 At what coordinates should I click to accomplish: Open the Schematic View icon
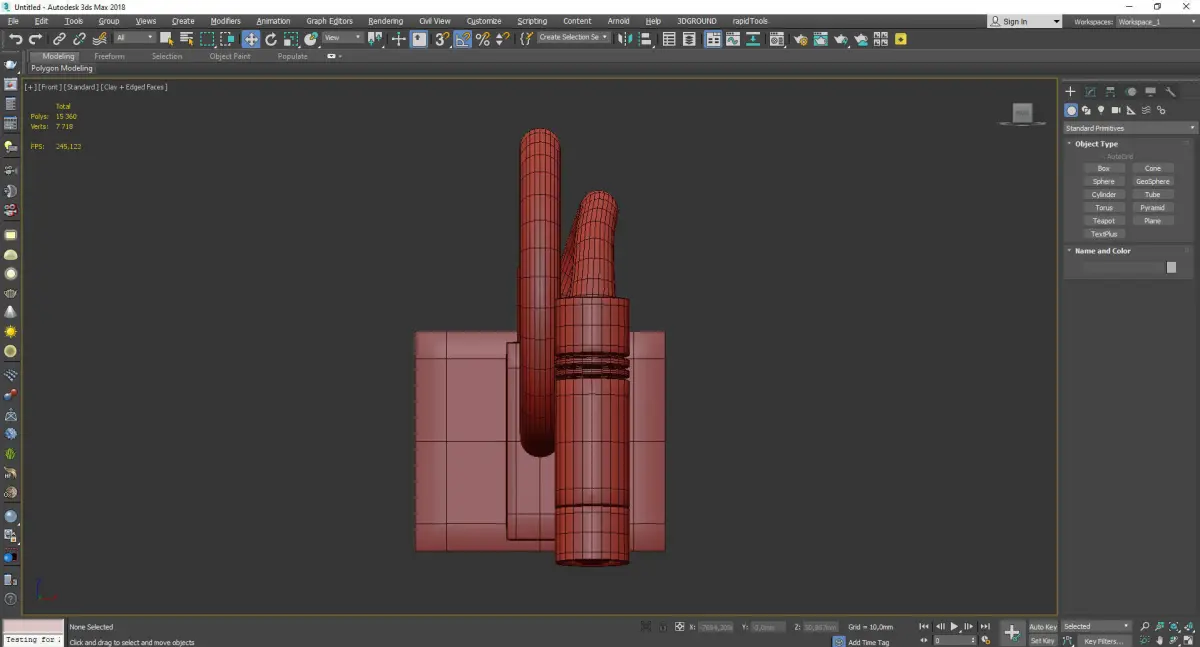pyautogui.click(x=754, y=39)
